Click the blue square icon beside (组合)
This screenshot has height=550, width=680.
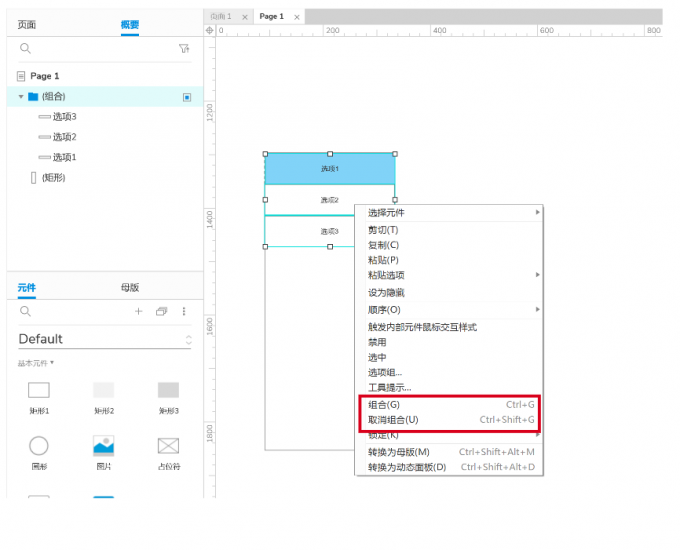pos(187,97)
